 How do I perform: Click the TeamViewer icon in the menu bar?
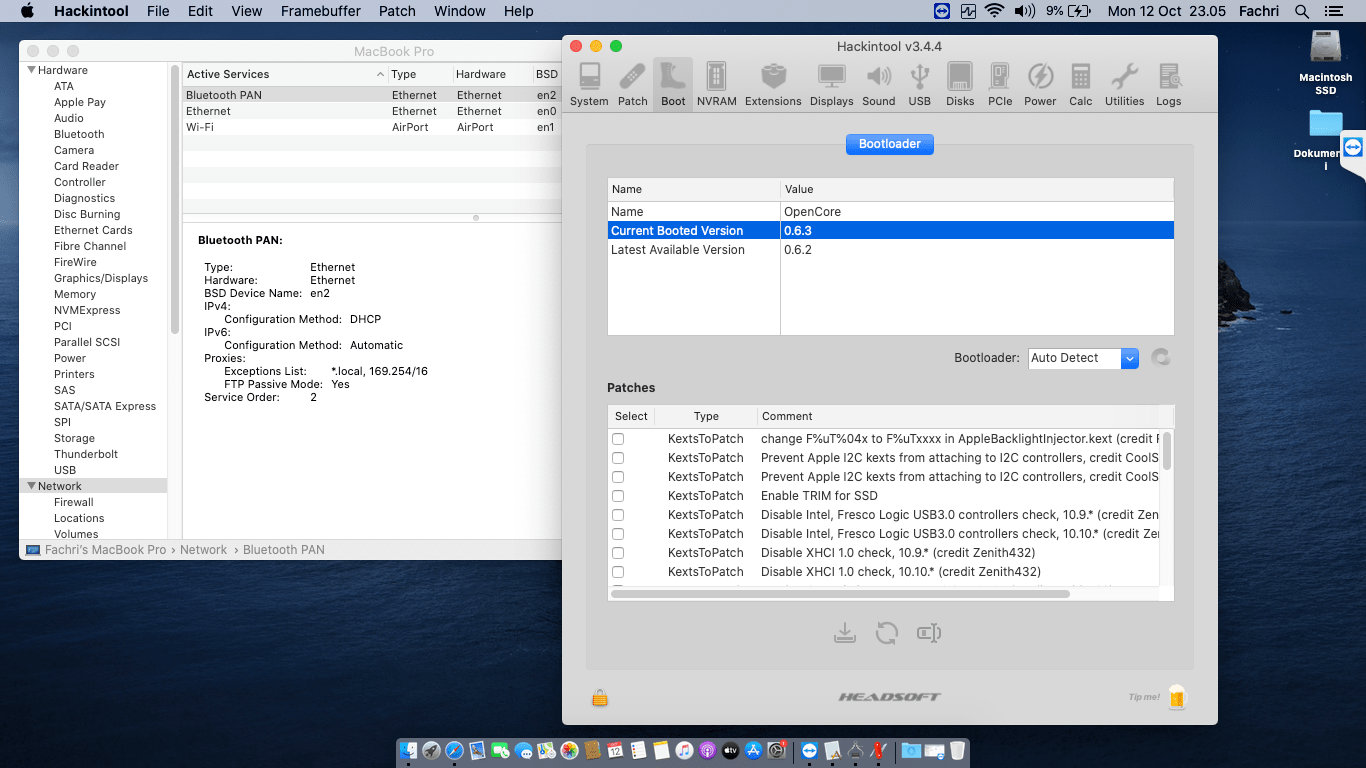941,11
